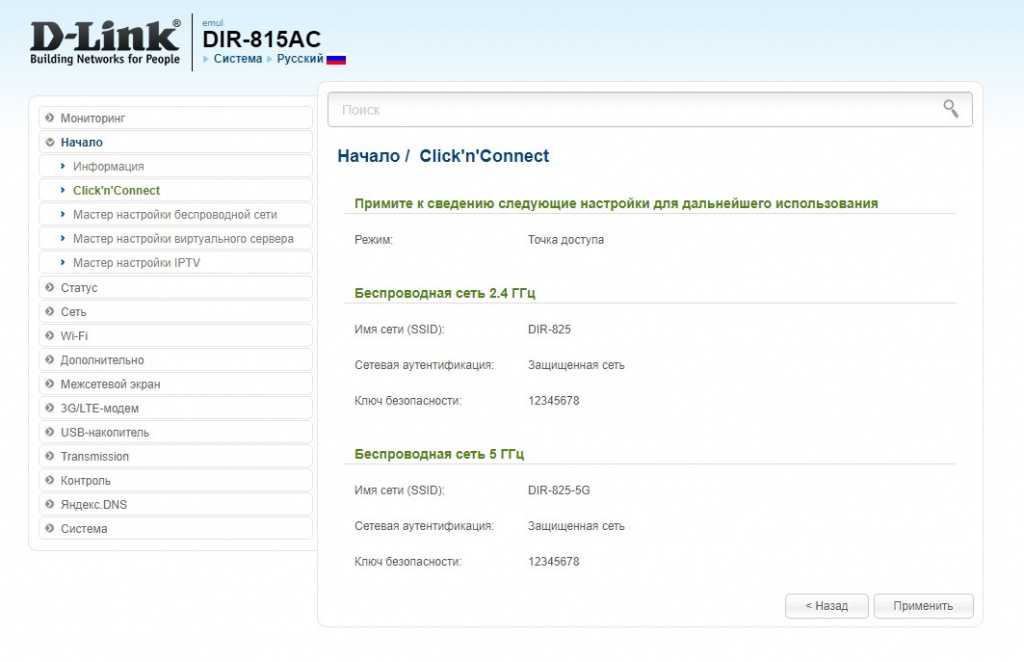This screenshot has height=662, width=1024.
Task: Click into the Поиск search field
Action: tap(630, 109)
